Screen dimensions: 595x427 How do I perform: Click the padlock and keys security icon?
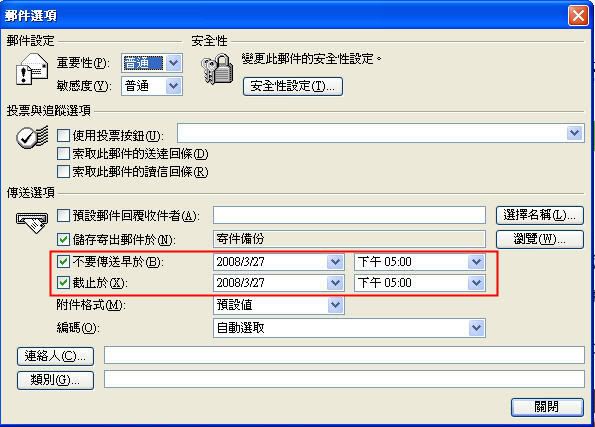(x=217, y=69)
